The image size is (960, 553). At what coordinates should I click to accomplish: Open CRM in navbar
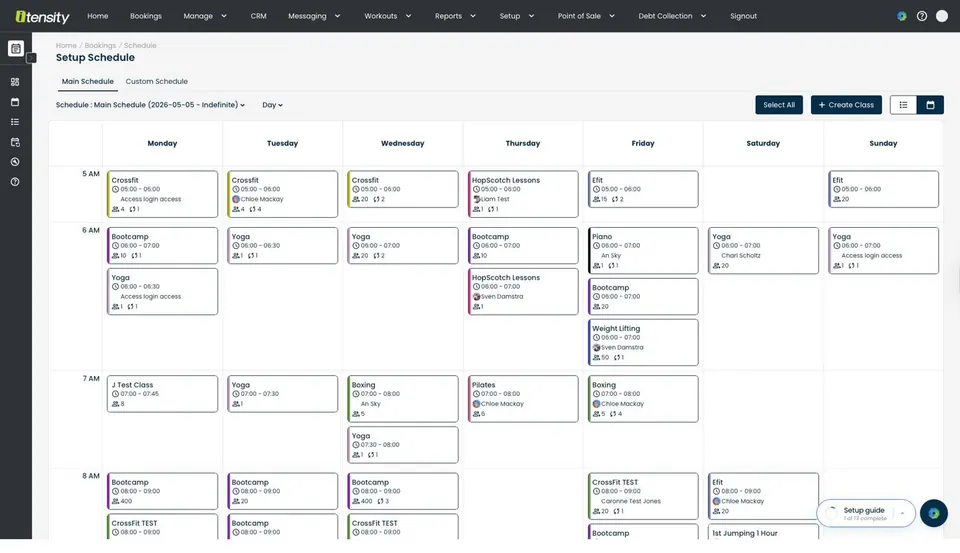pyautogui.click(x=258, y=17)
